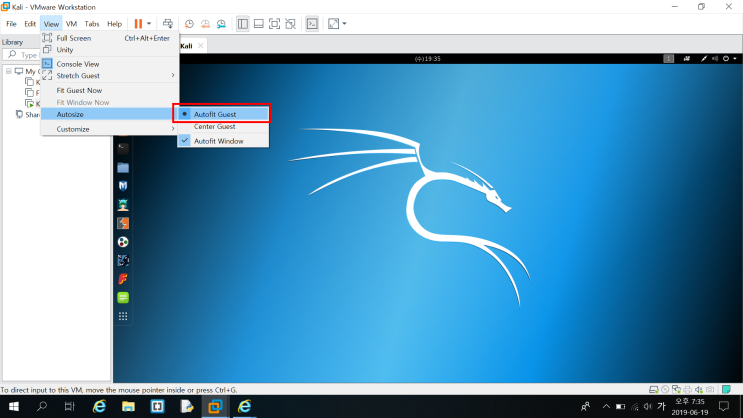Expand the Customize submenu
Image resolution: width=743 pixels, height=418 pixels.
110,129
